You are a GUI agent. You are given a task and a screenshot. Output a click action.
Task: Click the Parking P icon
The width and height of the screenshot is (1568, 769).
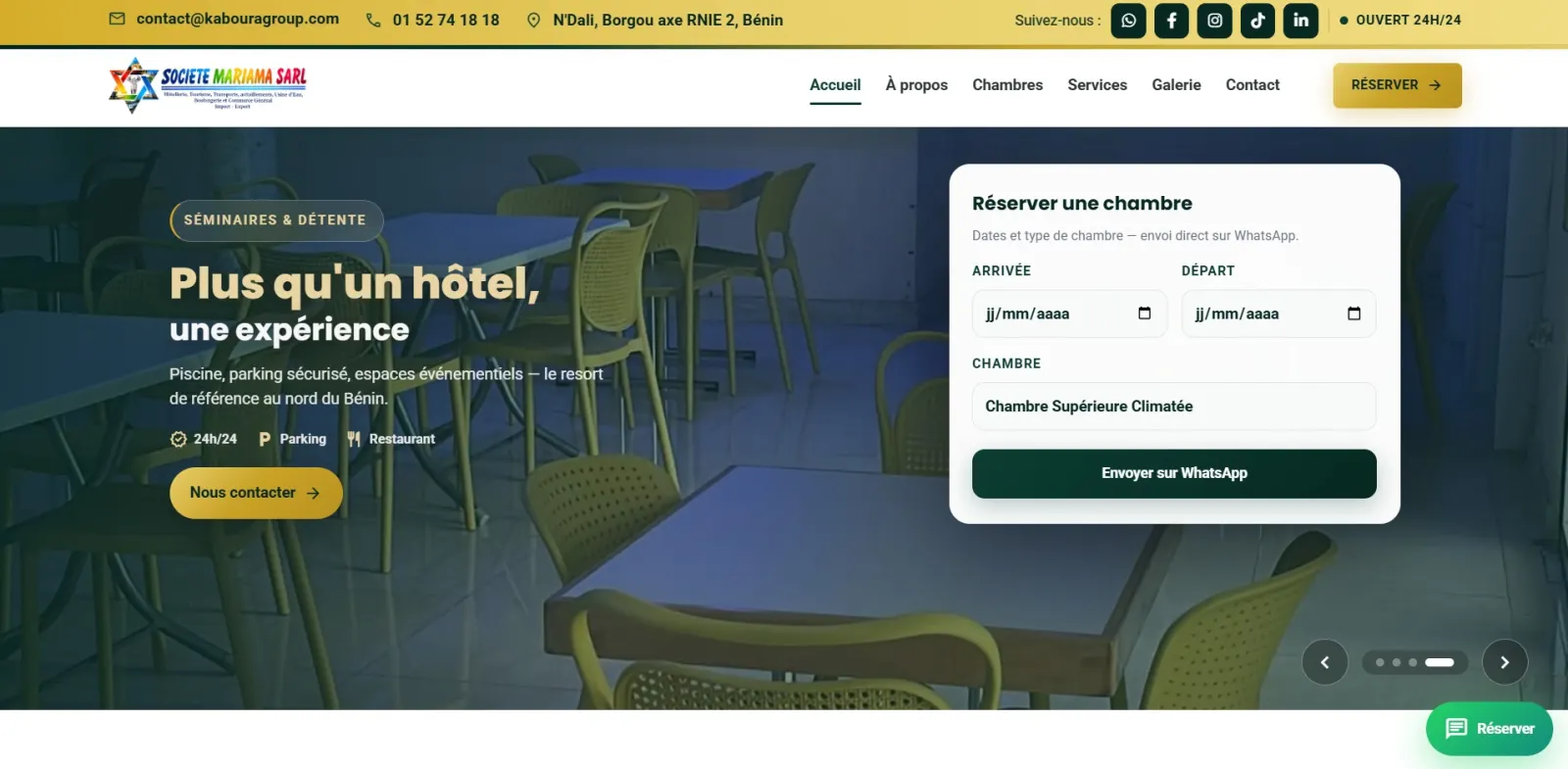(265, 439)
